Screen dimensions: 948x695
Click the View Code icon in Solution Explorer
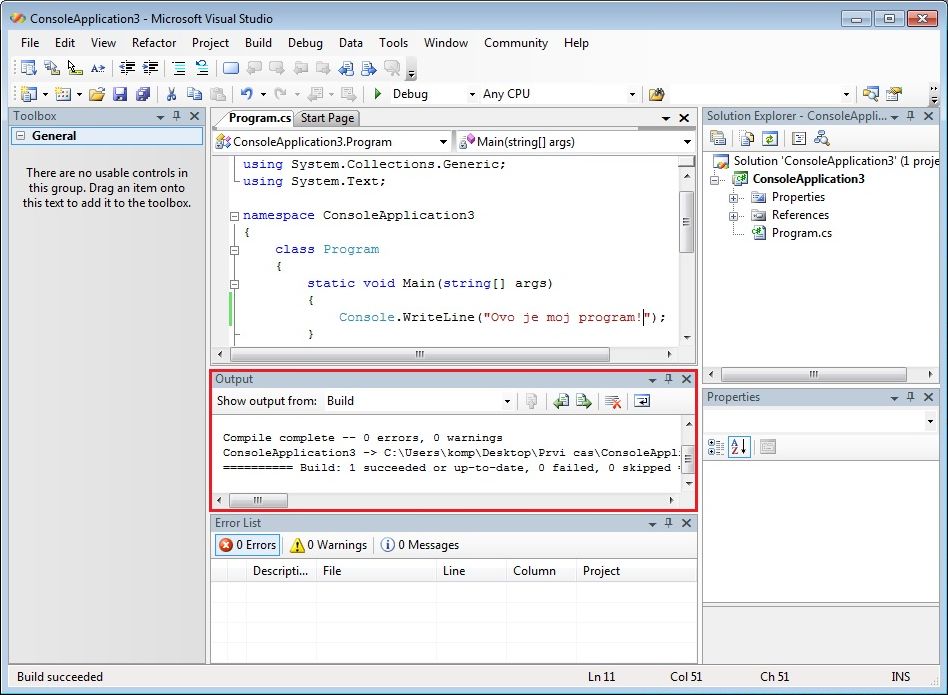pos(799,138)
